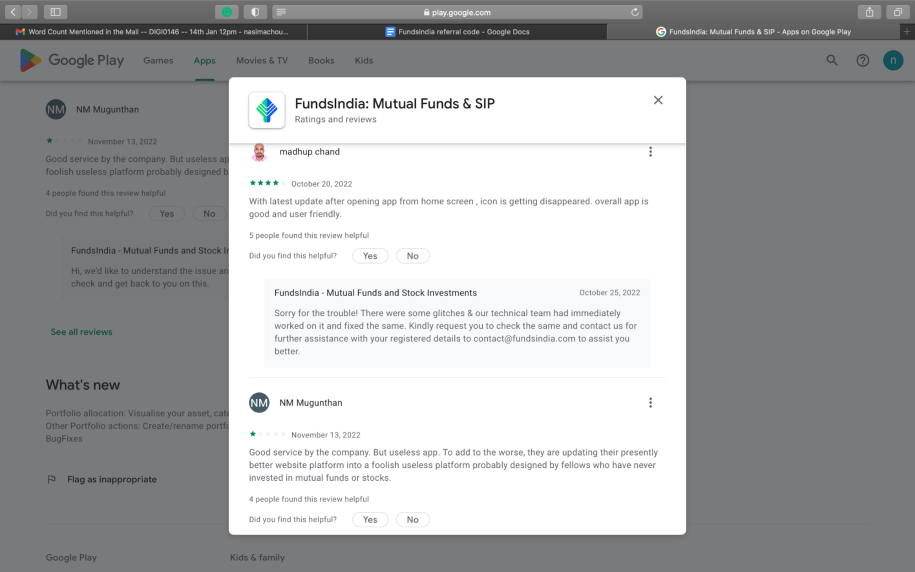Open the Kids section
The height and width of the screenshot is (572, 915).
(364, 60)
